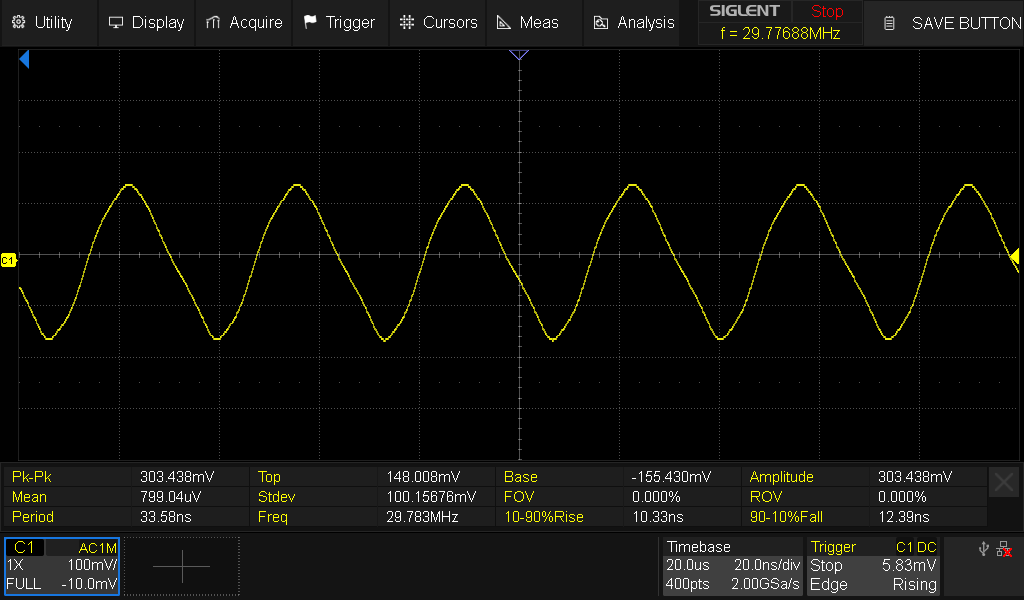Toggle the Stop run state indicator
Screen dimensions: 1024x600
click(827, 12)
